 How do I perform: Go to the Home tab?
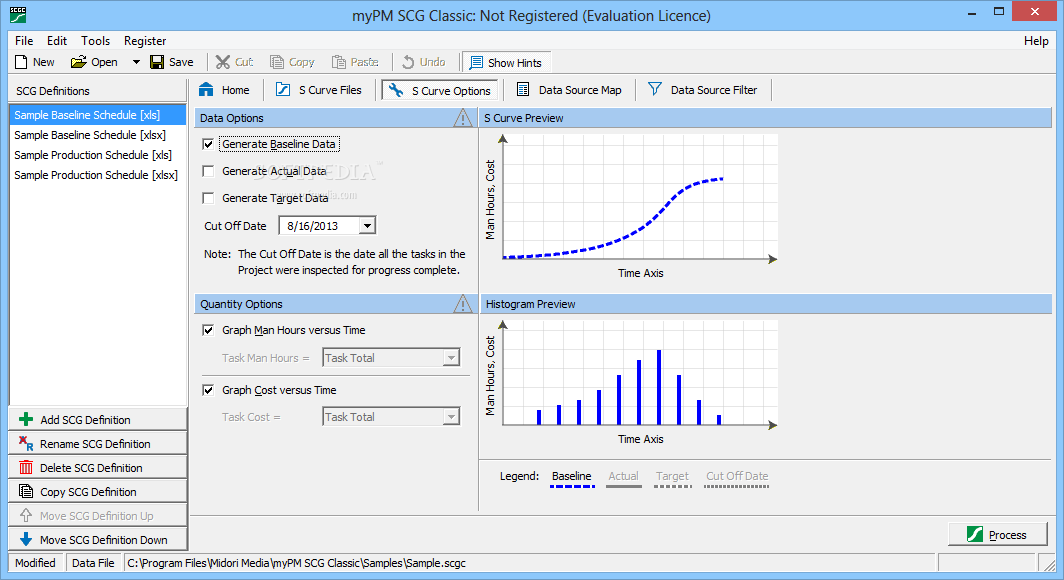click(225, 90)
